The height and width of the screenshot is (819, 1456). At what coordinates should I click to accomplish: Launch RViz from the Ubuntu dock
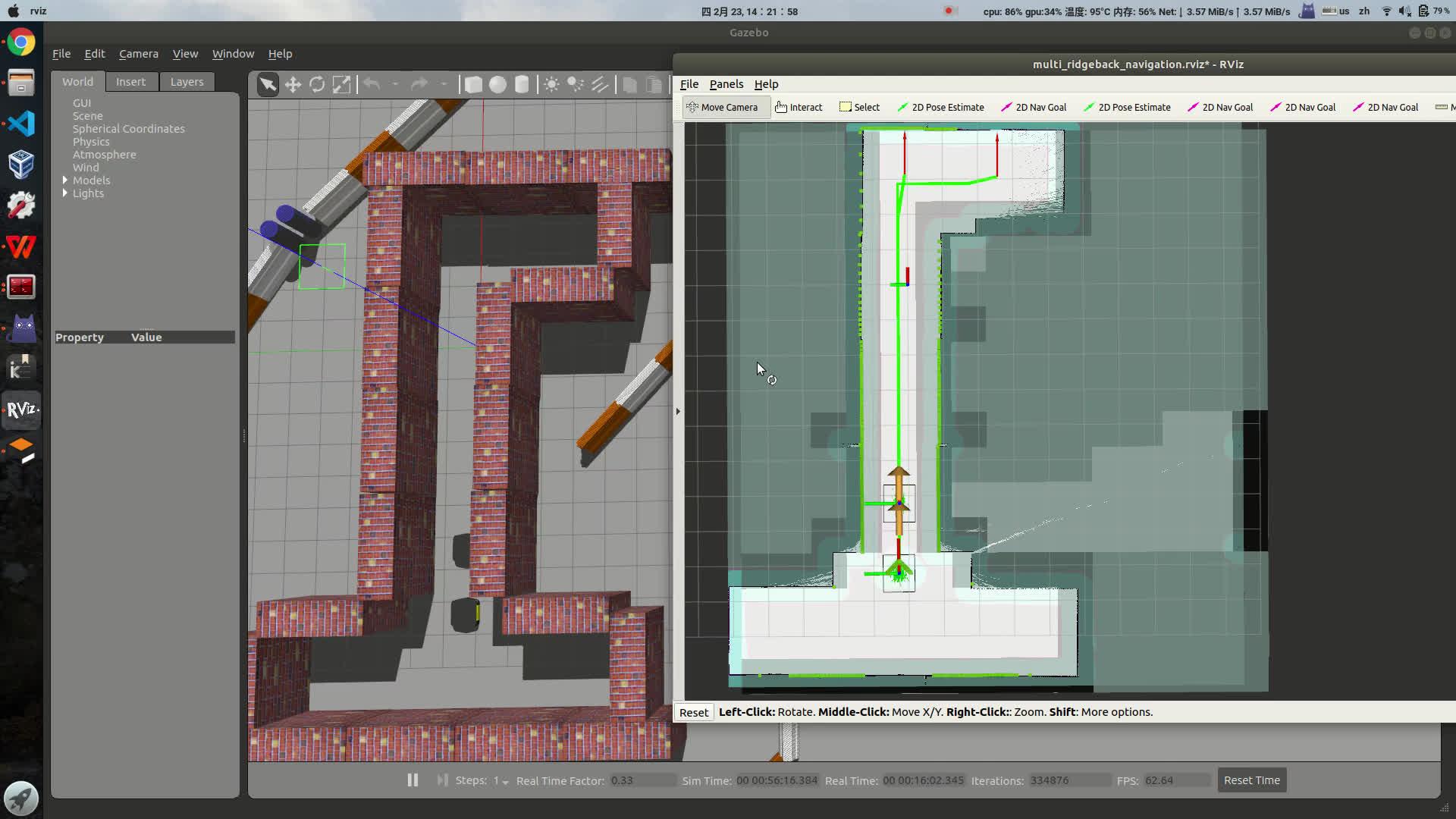tap(20, 410)
